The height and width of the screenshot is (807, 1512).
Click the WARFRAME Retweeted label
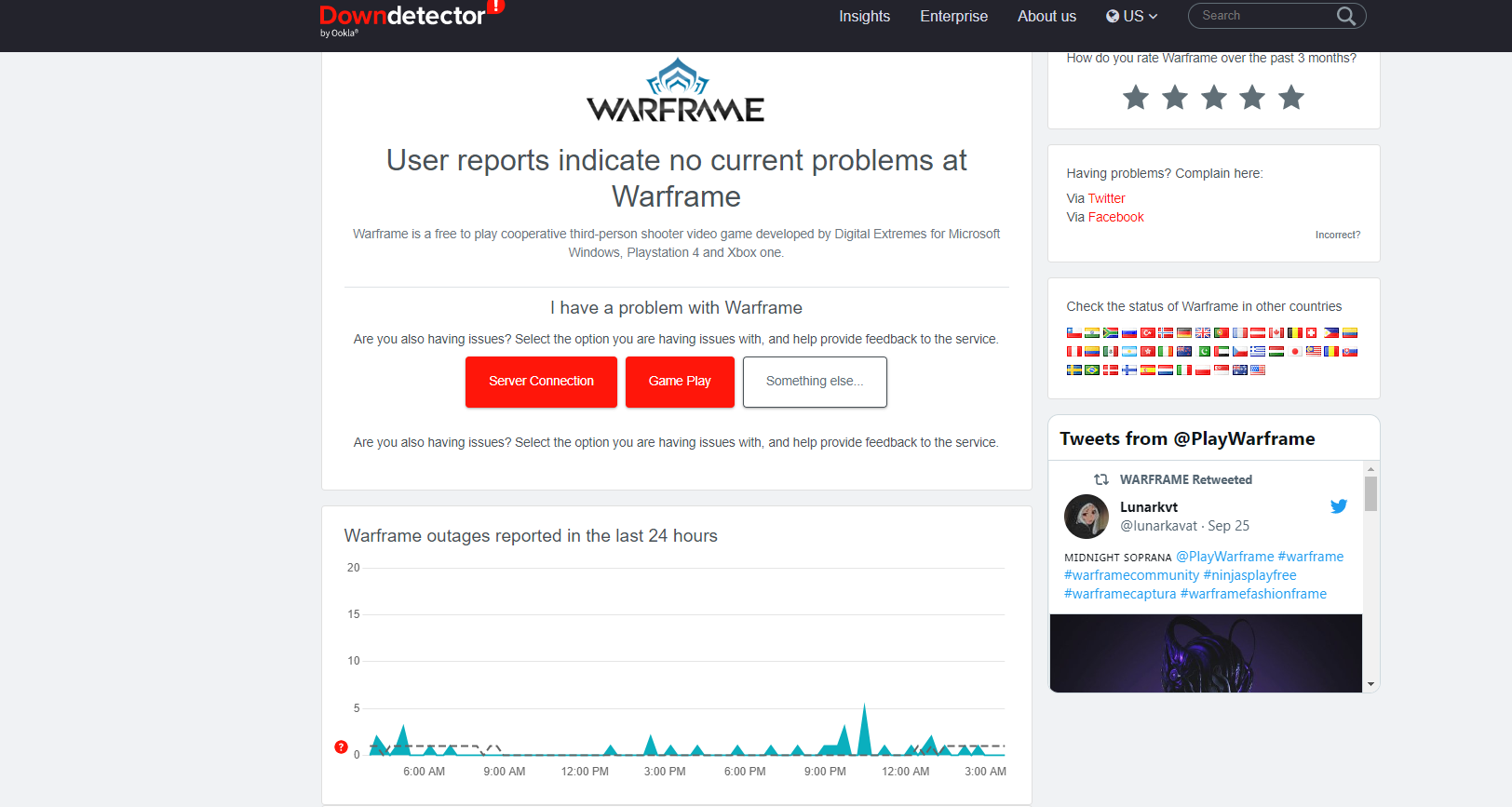(x=1186, y=479)
